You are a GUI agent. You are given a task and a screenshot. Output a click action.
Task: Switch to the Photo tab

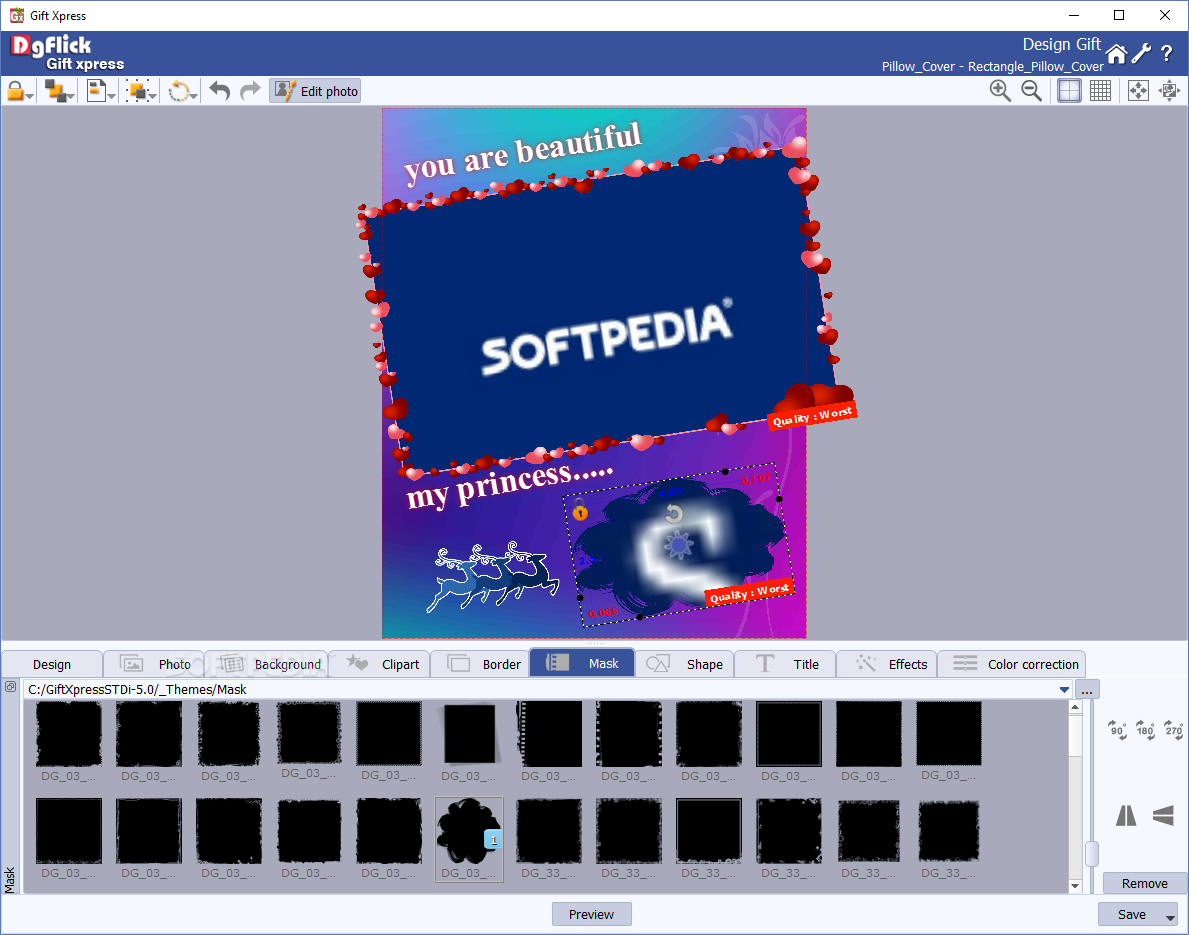154,664
